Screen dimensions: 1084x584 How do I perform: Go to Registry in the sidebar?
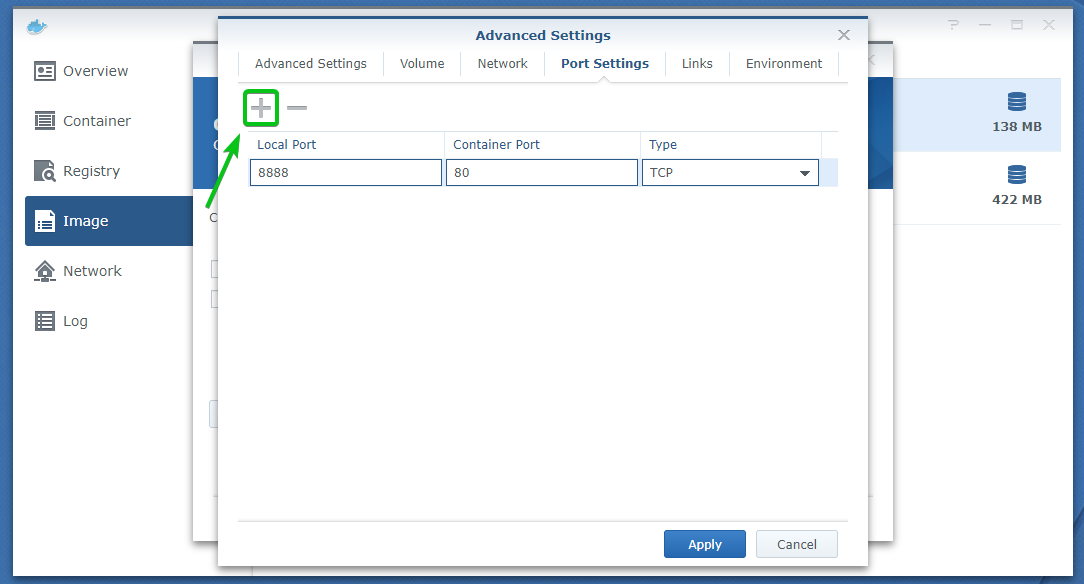coord(90,171)
